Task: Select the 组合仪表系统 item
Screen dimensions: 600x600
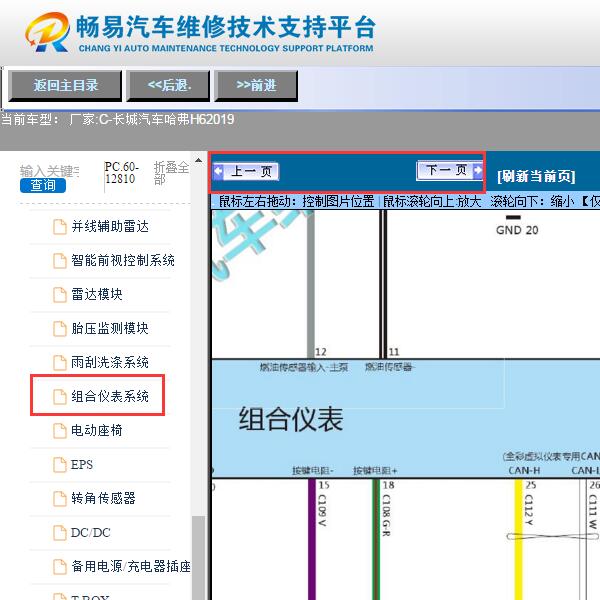Action: (110, 396)
